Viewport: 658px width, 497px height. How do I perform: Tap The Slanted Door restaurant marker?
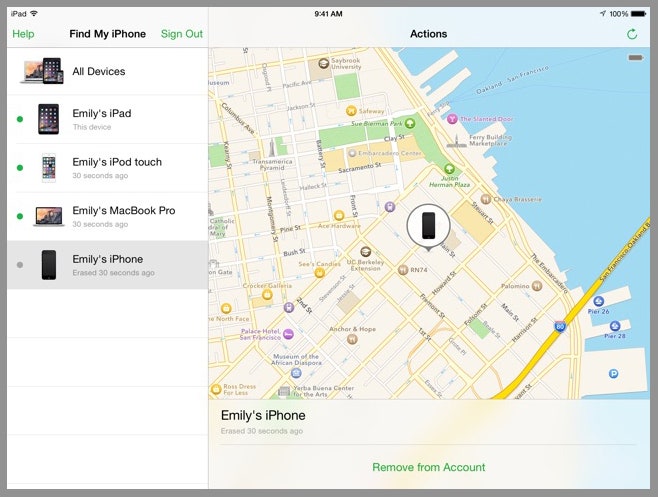click(x=452, y=119)
